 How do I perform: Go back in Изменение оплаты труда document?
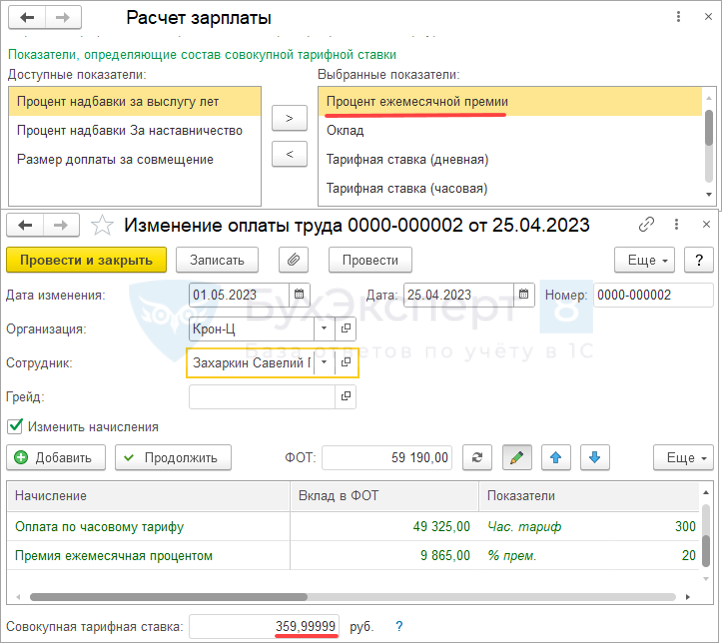(25, 225)
